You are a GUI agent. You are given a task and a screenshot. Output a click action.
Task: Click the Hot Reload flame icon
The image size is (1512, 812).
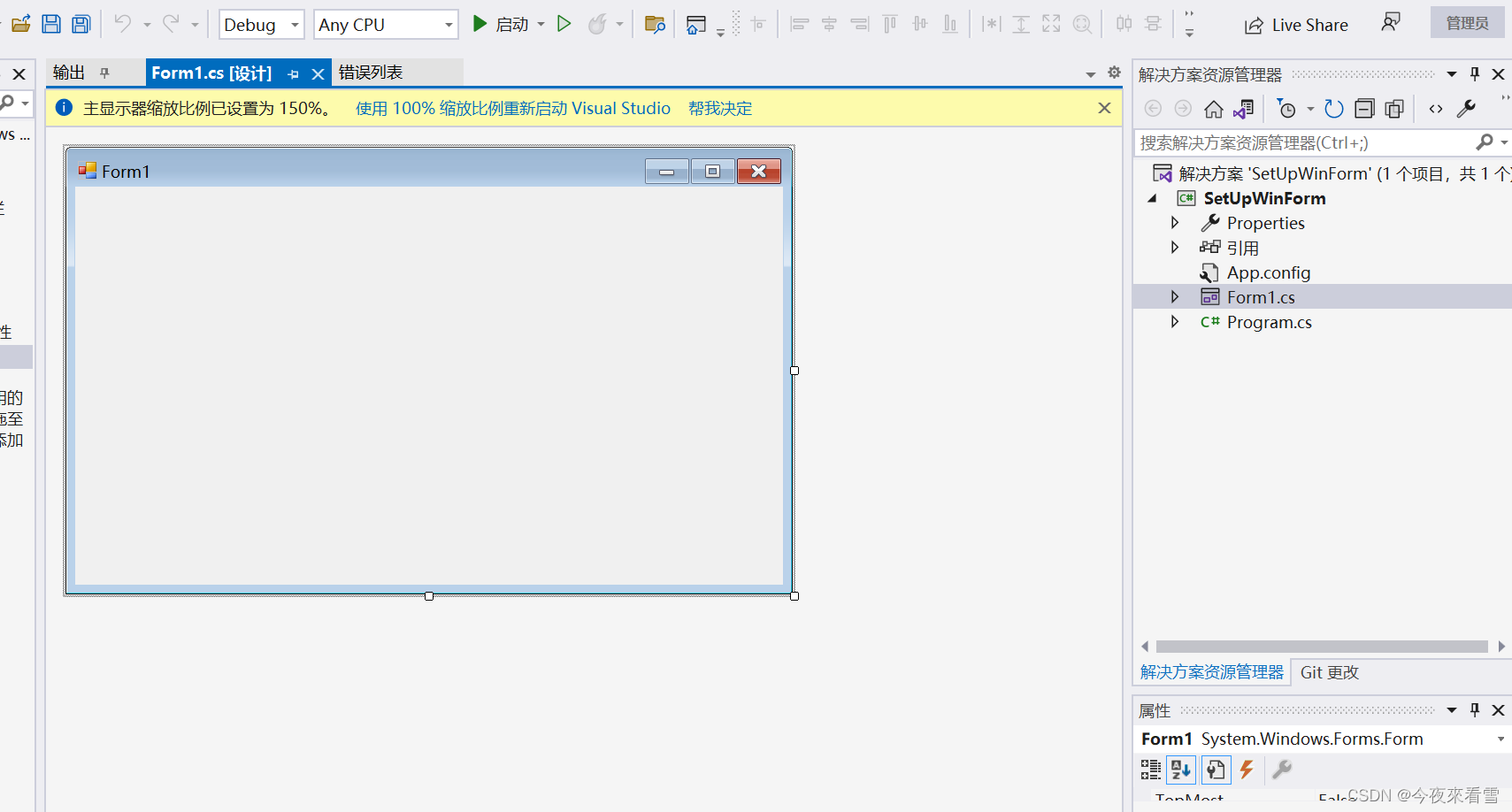(598, 24)
